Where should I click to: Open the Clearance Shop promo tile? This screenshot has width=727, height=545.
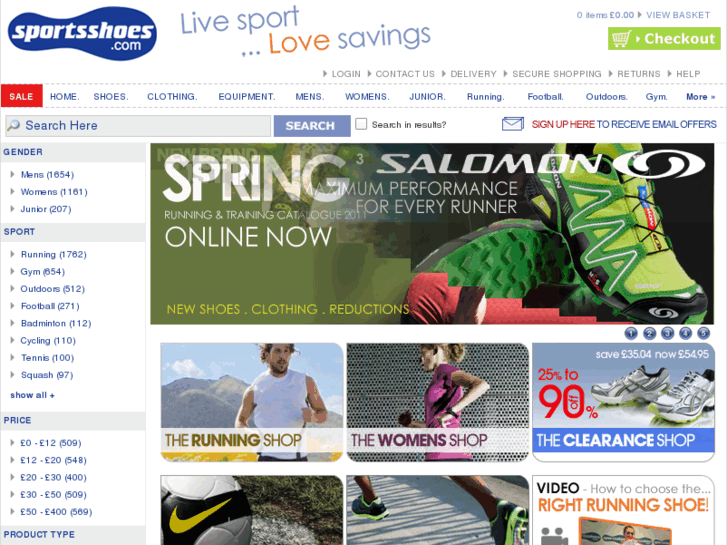click(623, 402)
